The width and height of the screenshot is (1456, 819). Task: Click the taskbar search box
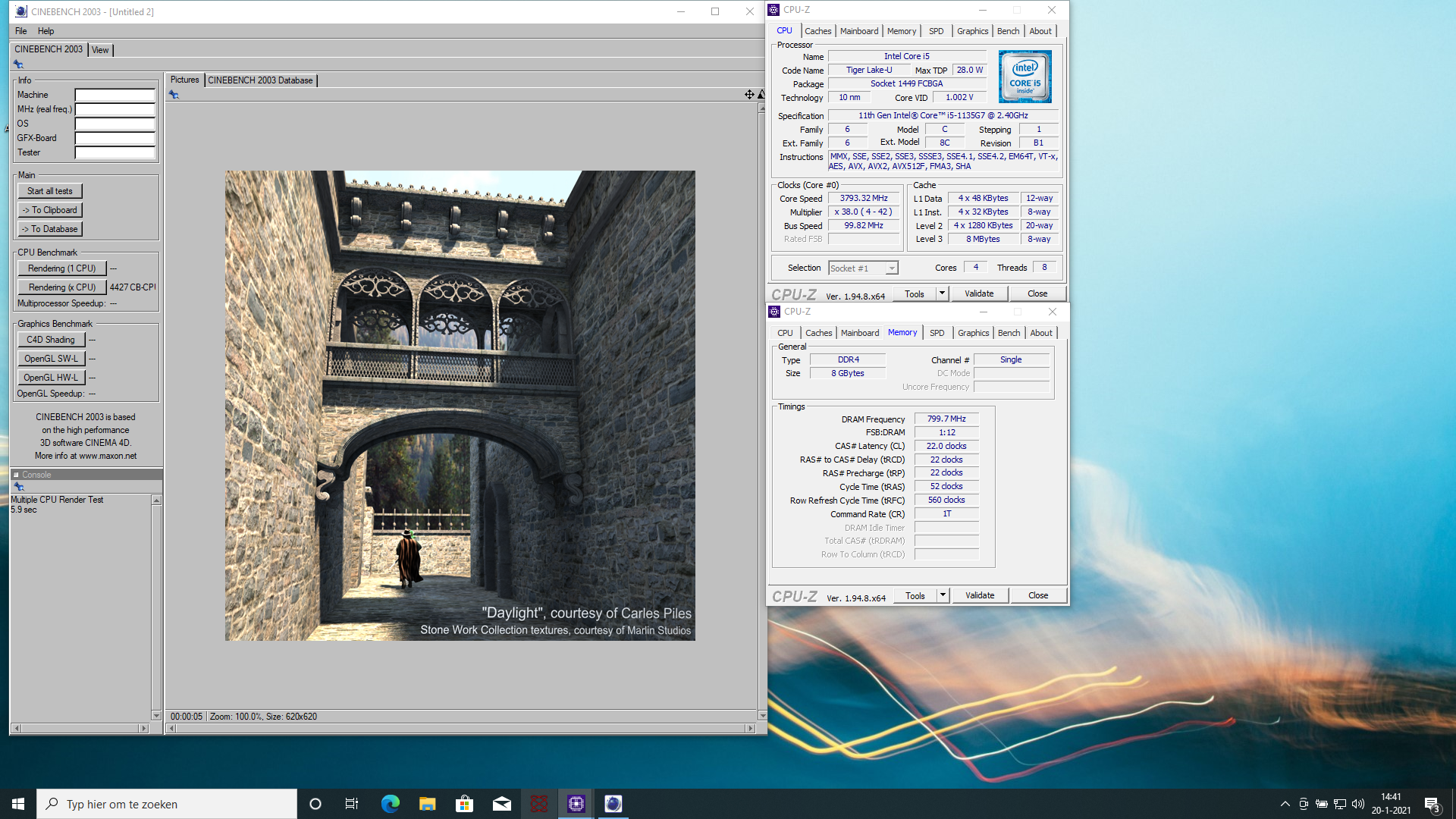coord(167,804)
